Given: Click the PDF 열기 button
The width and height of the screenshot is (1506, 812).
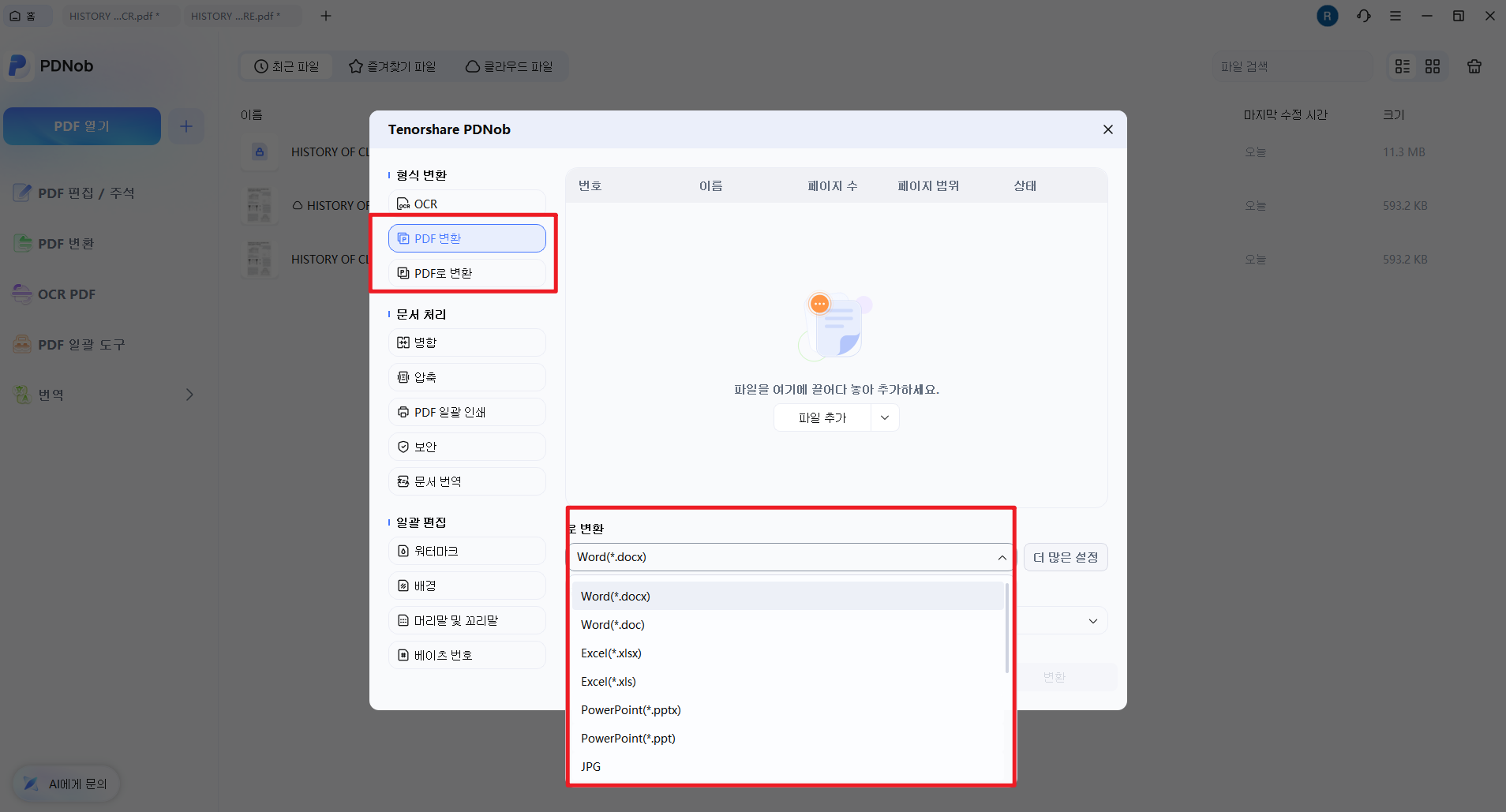Looking at the screenshot, I should click(82, 126).
